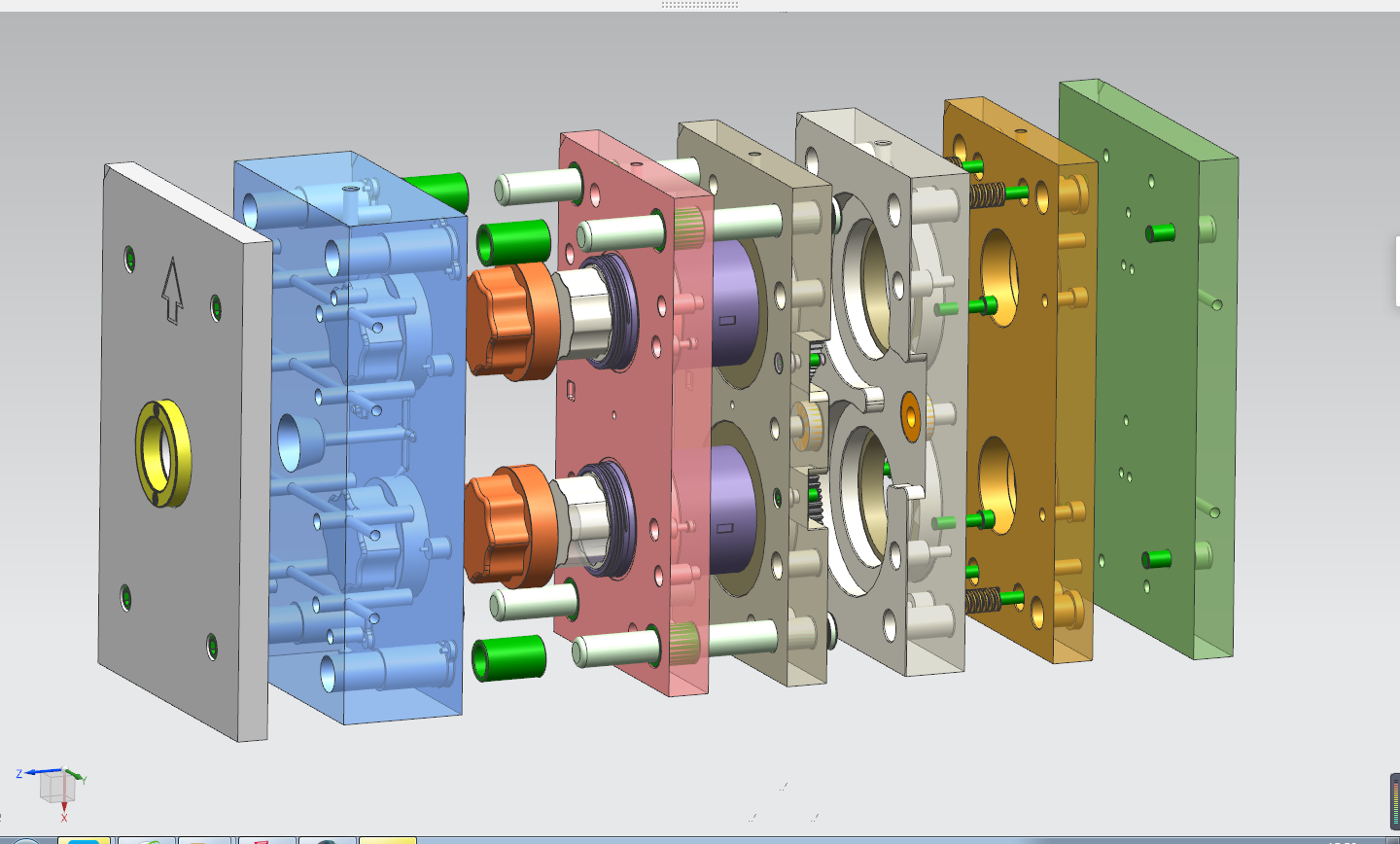Viewport: 1400px width, 844px height.
Task: Click the dotted grip handle at top center
Action: click(699, 5)
